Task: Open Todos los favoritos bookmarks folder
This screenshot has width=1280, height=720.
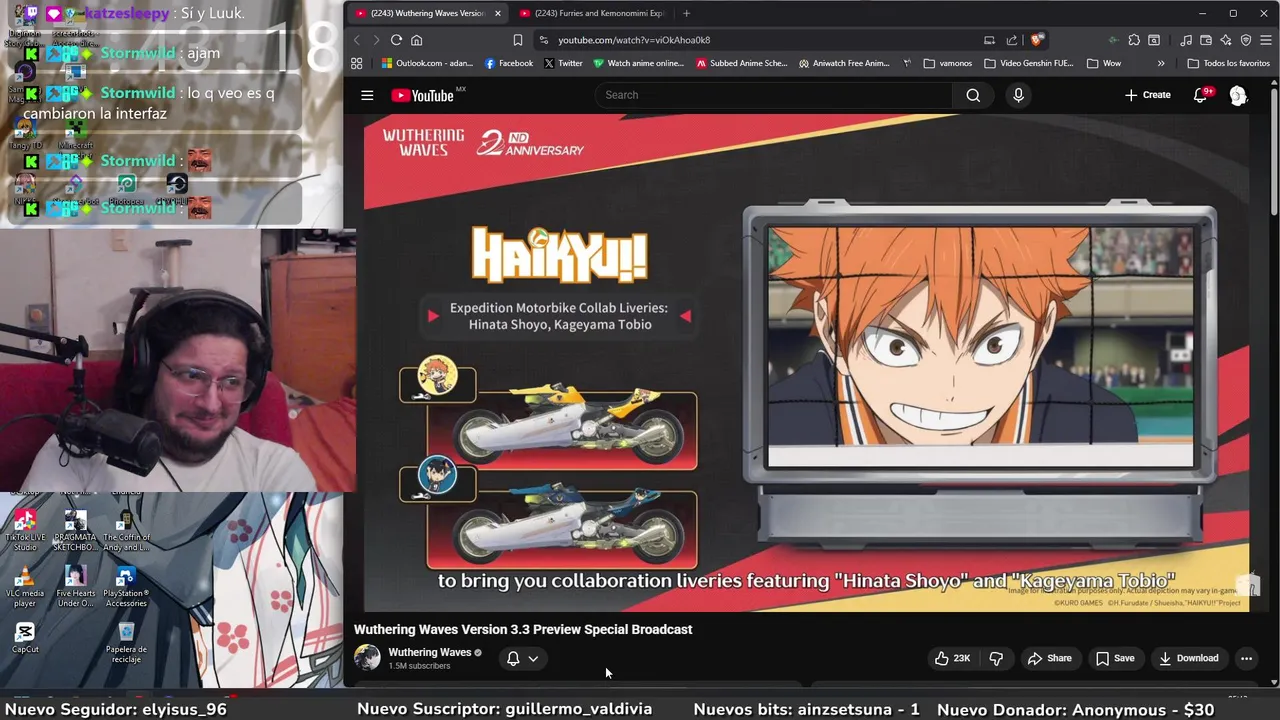Action: click(x=1228, y=63)
